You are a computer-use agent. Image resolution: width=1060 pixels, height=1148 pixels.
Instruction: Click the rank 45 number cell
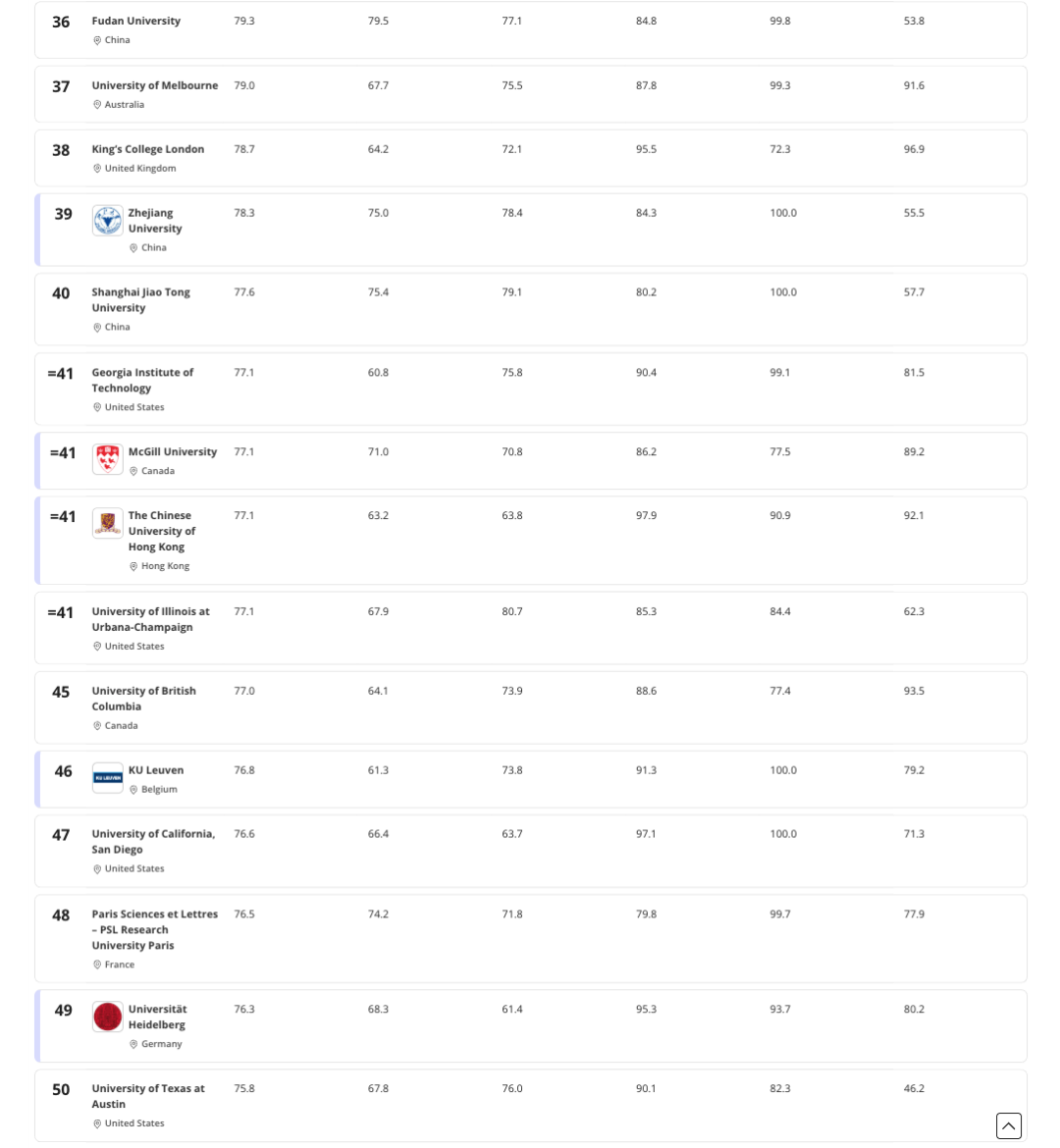click(61, 692)
